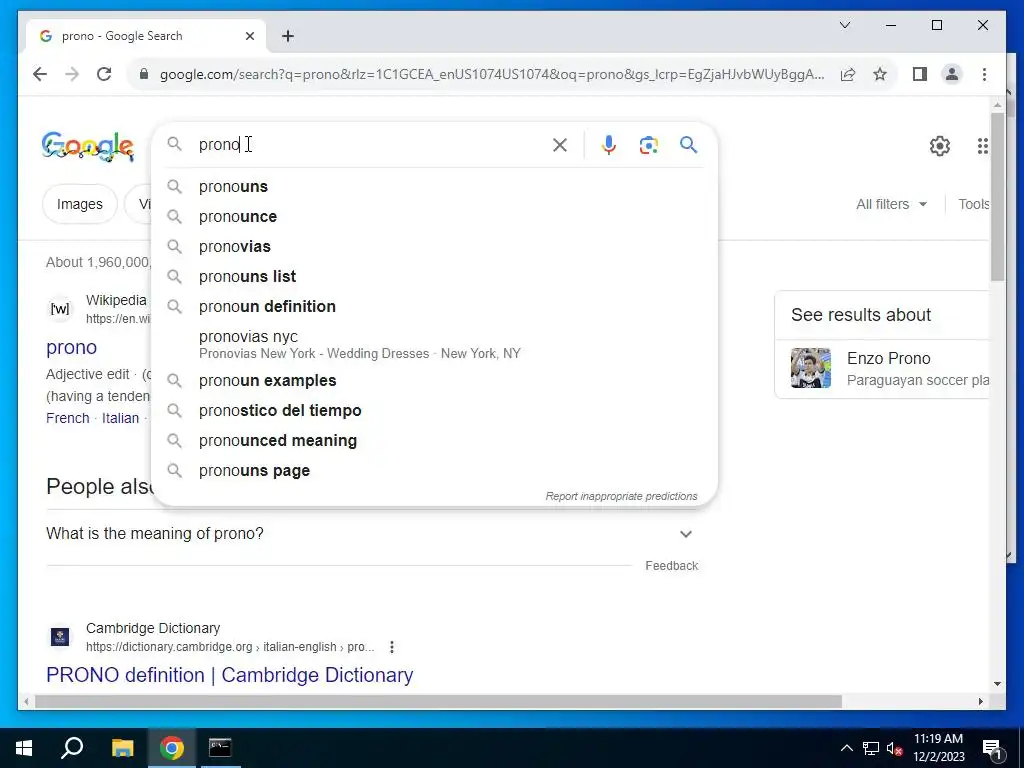Select the 'pronoun examples' suggestion

click(434, 381)
